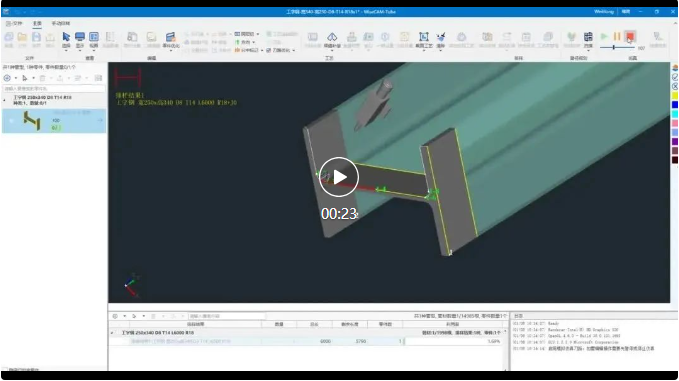Start simulation with green play icon
The image size is (679, 381).
pos(604,36)
